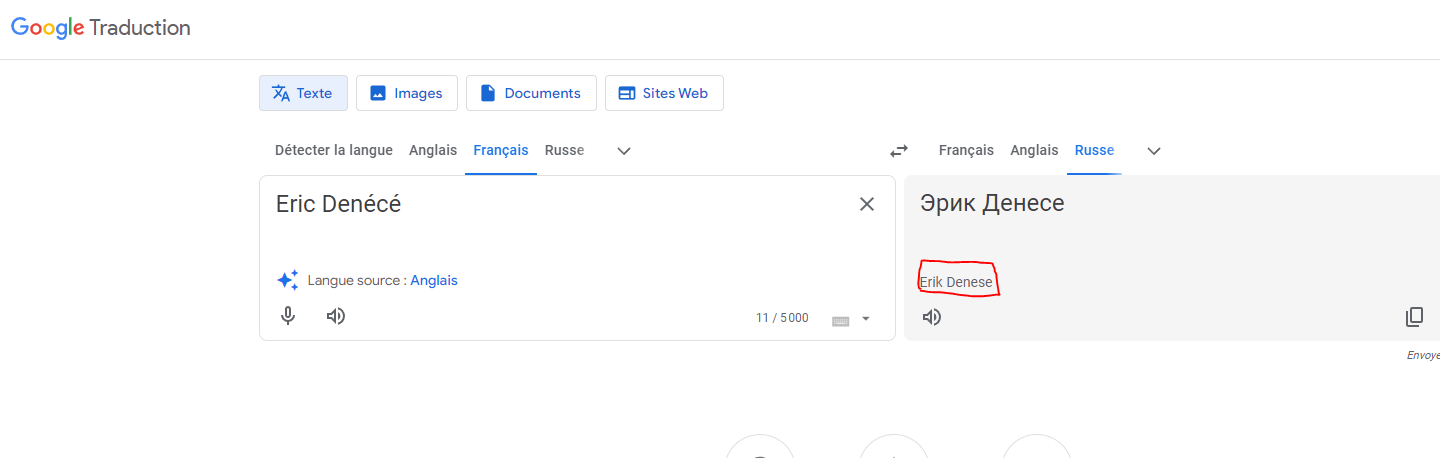The image size is (1440, 458).
Task: Click the virtual keyboard icon
Action: (840, 319)
